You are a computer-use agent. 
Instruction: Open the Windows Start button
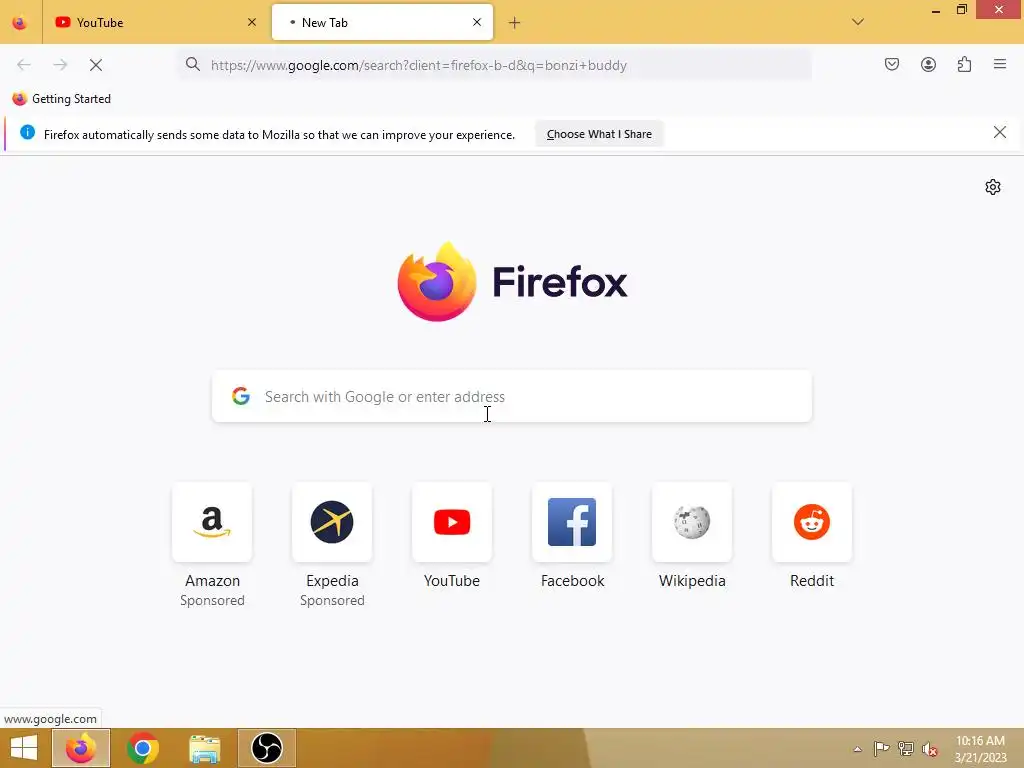tap(24, 748)
